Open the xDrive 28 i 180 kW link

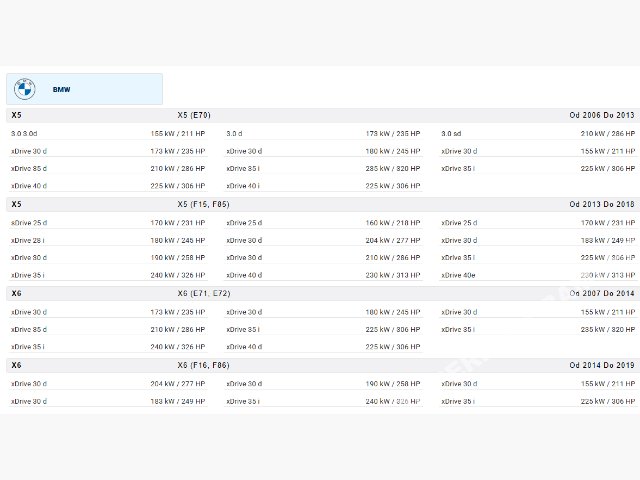coord(28,240)
